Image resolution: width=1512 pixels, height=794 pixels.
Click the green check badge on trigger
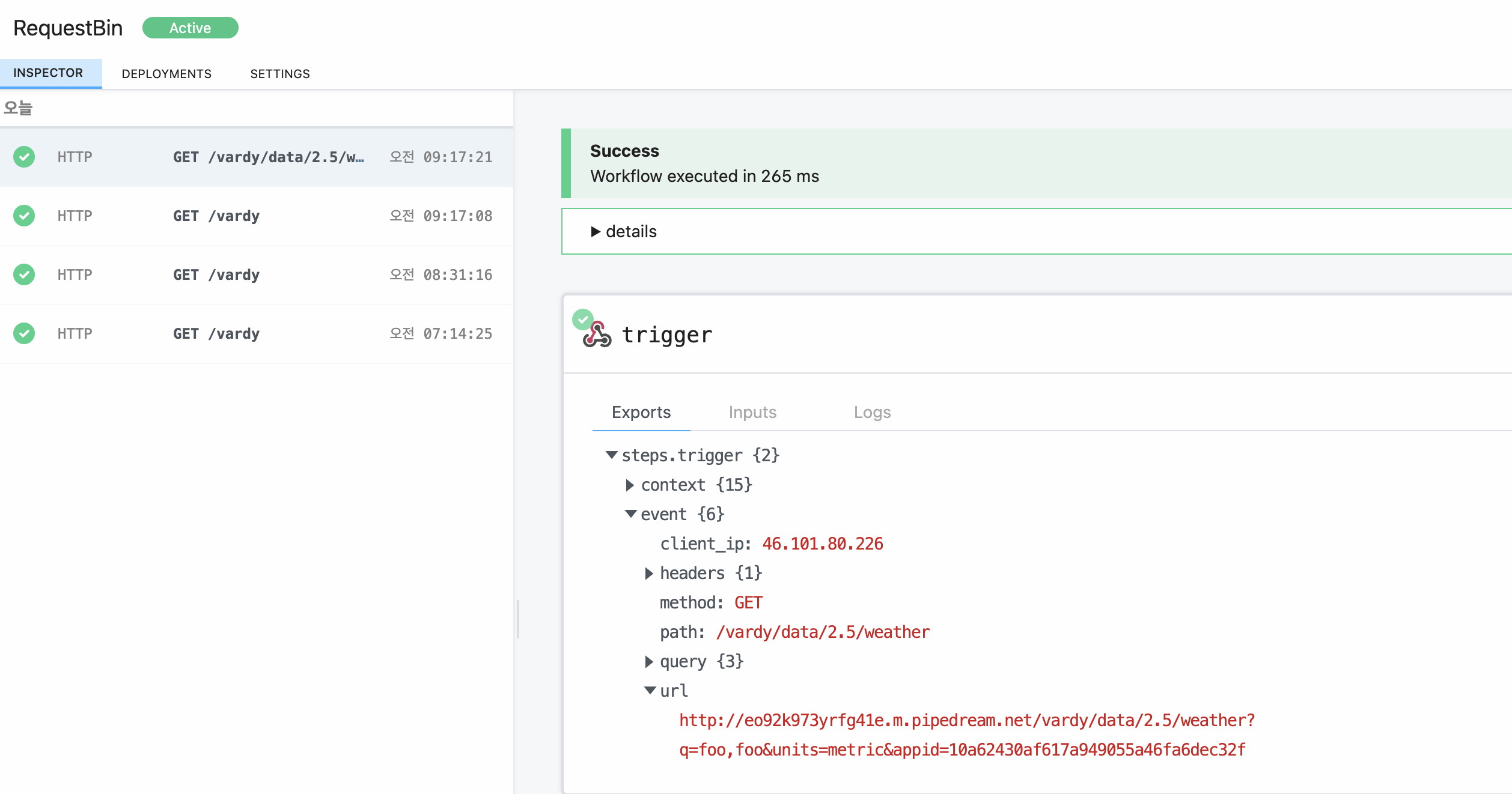[582, 319]
